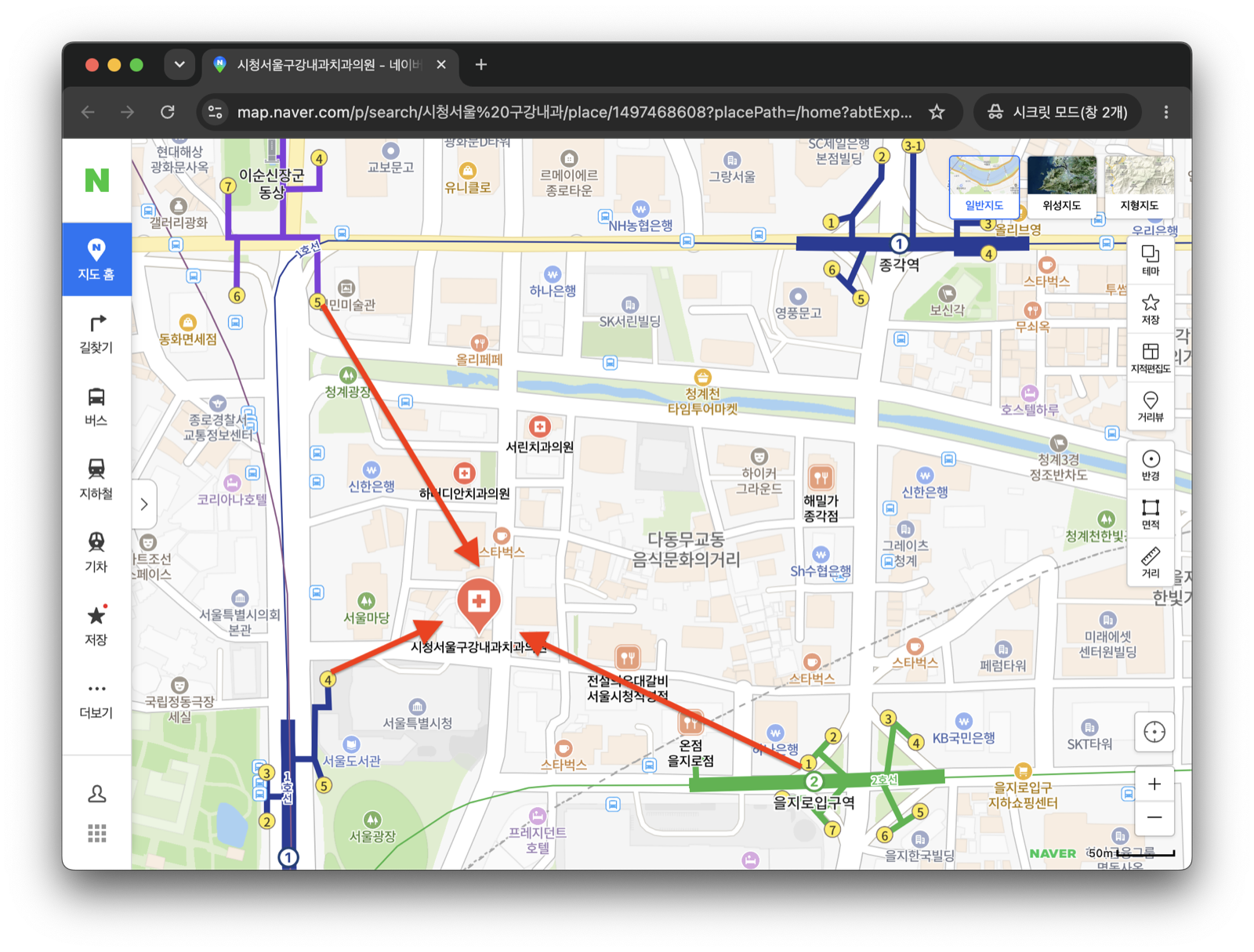The height and width of the screenshot is (952, 1254).
Task: Open the Chrome three-dot menu
Action: coord(1166,112)
